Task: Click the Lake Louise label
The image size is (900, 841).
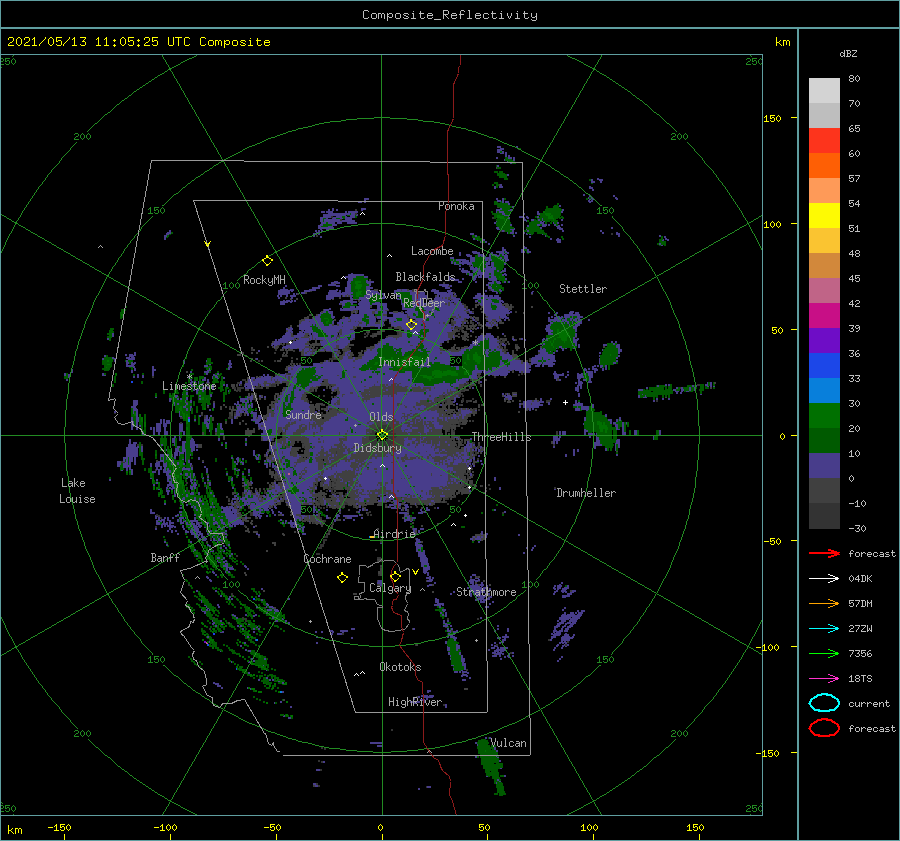Action: (x=77, y=491)
